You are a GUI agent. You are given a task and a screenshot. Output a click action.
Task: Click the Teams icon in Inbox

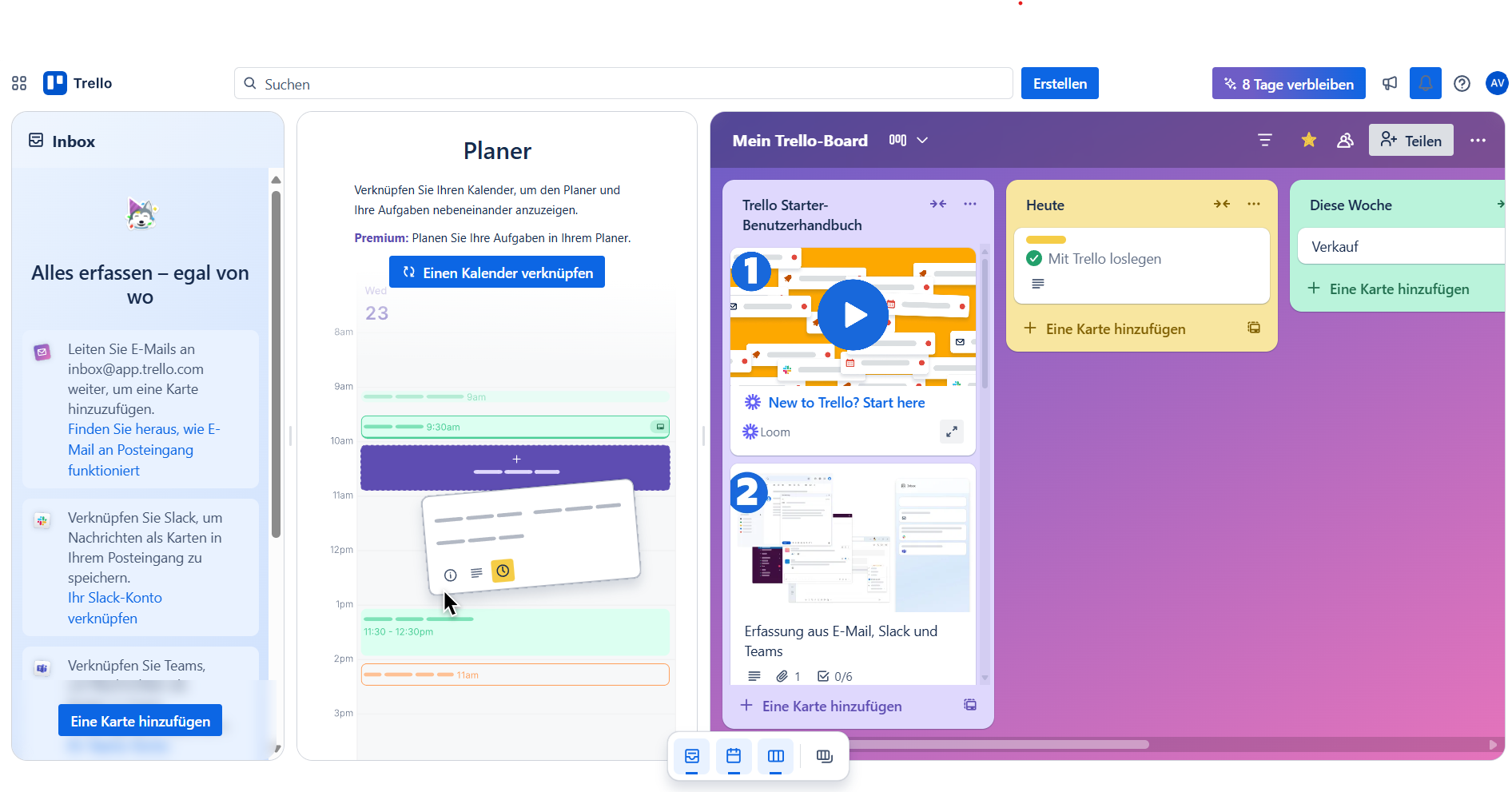pyautogui.click(x=42, y=668)
